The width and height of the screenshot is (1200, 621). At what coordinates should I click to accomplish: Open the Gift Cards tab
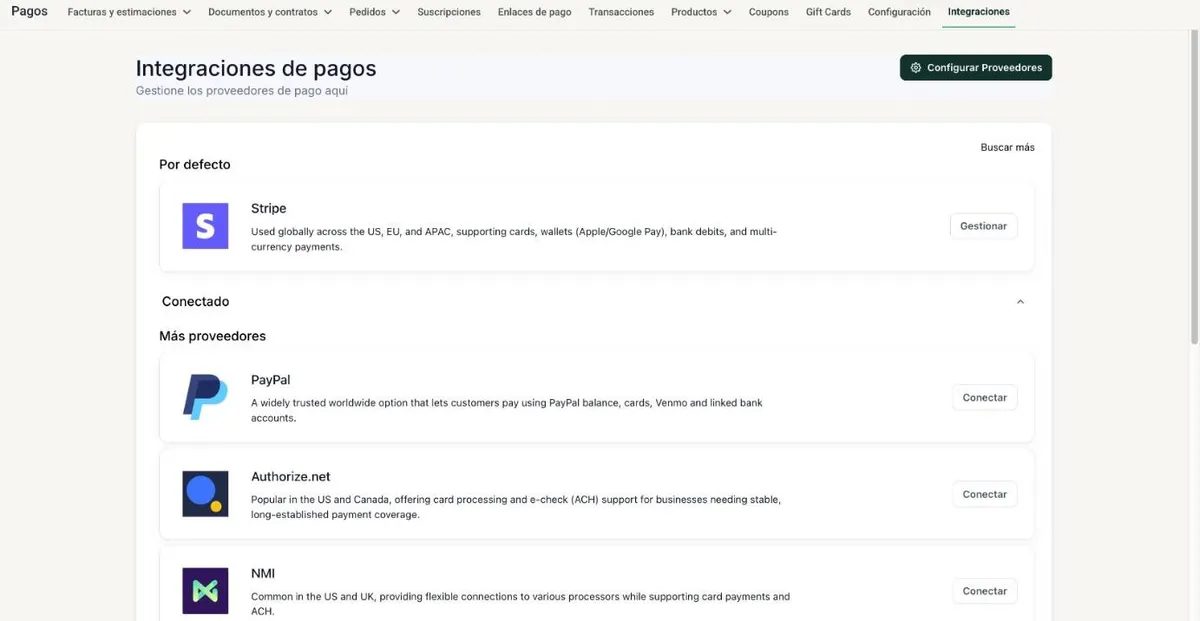click(x=828, y=12)
